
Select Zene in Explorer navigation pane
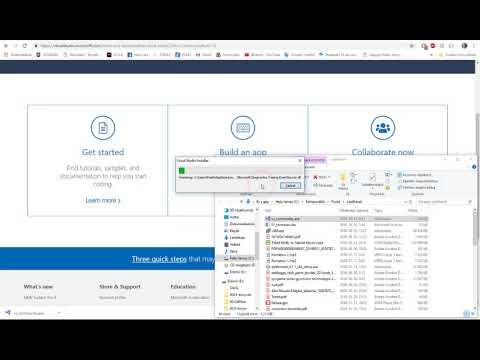coord(231,251)
